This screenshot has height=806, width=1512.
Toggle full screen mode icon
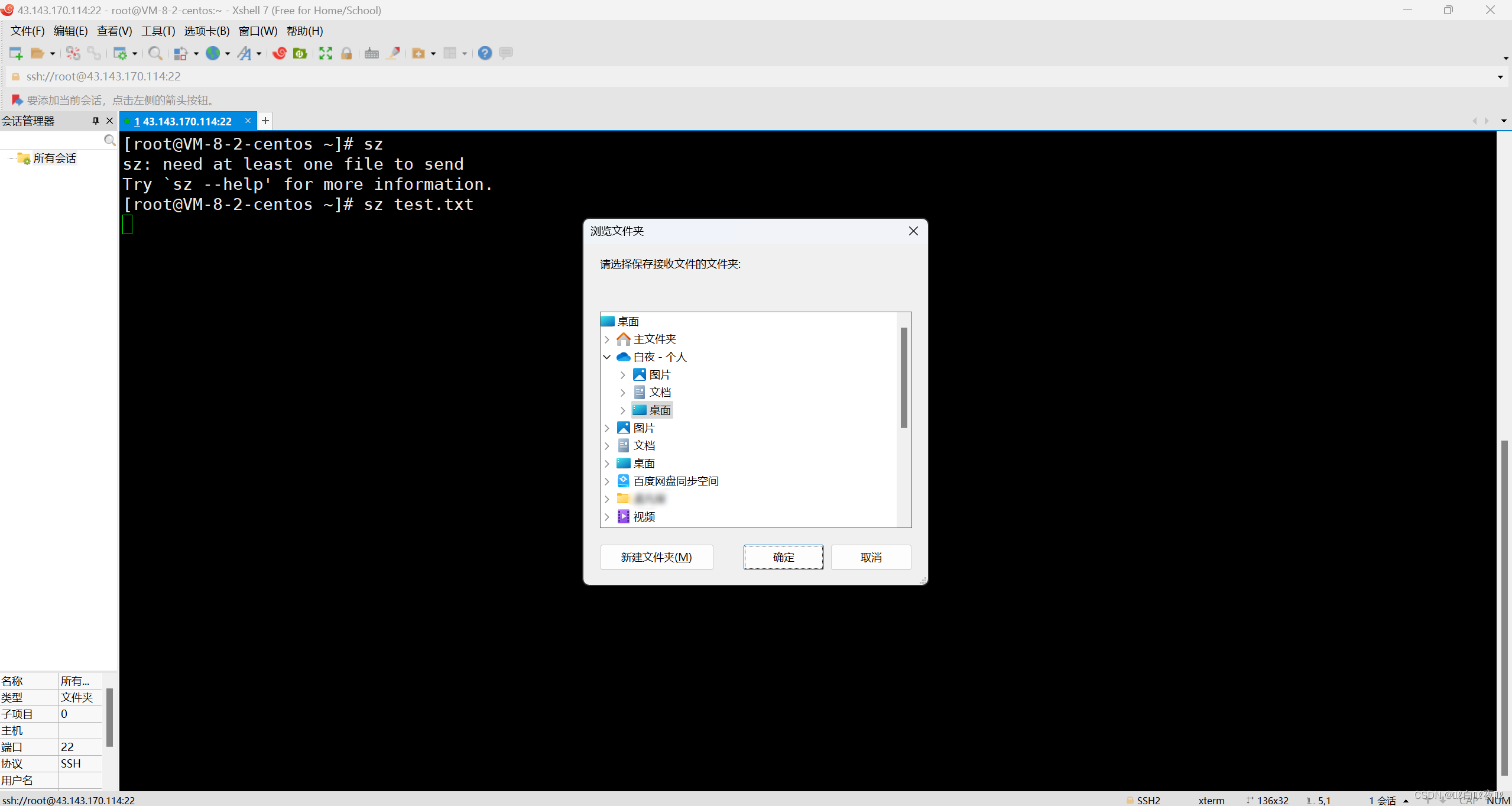tap(325, 53)
